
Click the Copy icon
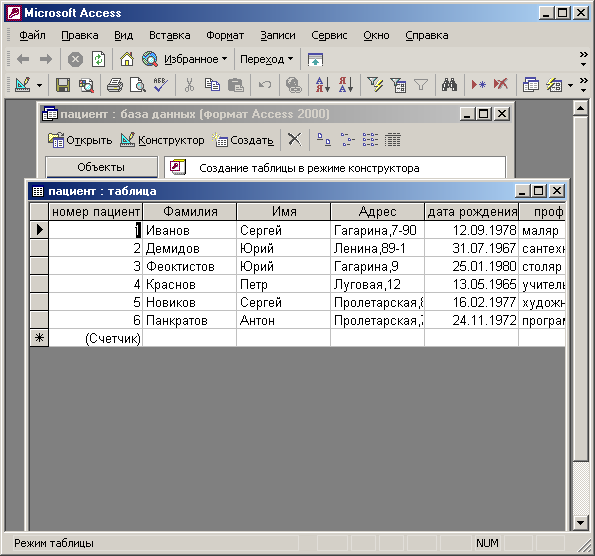[x=212, y=85]
